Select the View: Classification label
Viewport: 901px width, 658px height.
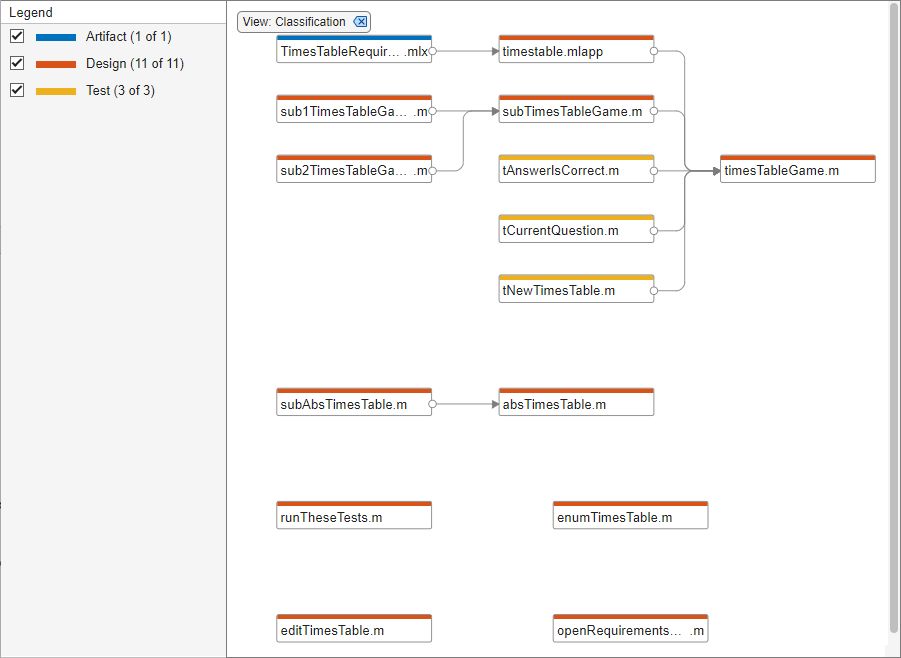[294, 22]
